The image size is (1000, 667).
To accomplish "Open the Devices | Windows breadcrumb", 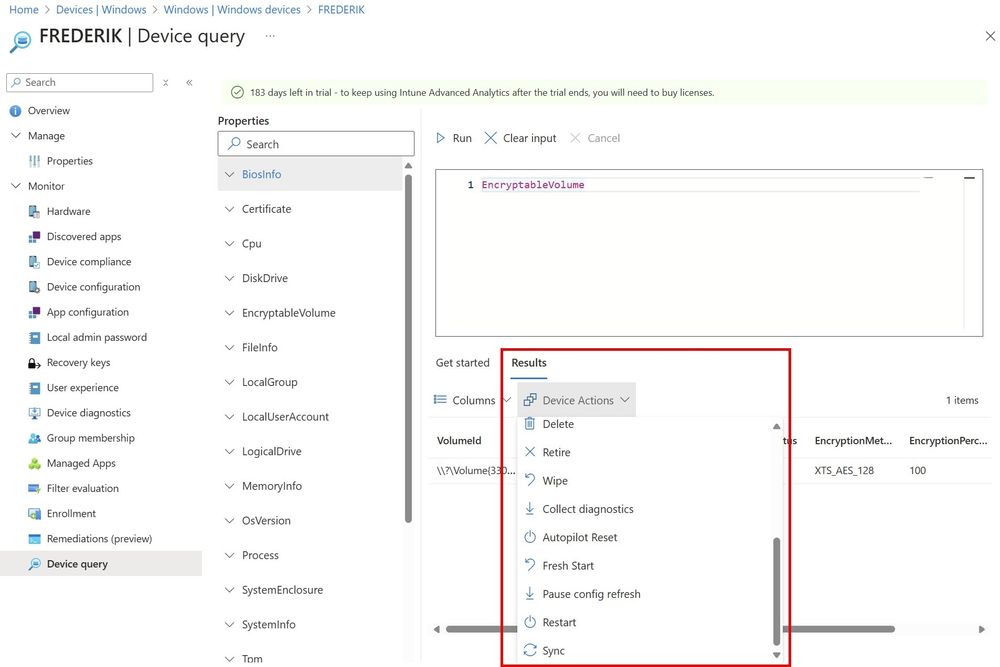I will (101, 10).
